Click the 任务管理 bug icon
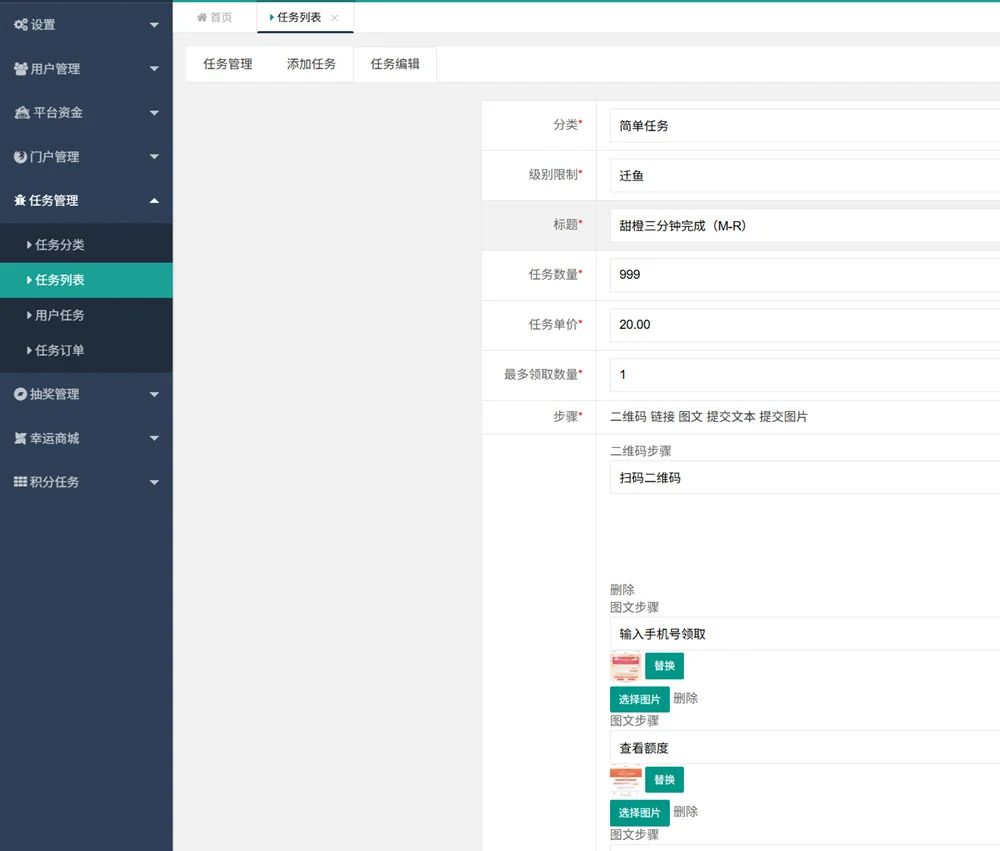The height and width of the screenshot is (851, 1000). click(20, 200)
